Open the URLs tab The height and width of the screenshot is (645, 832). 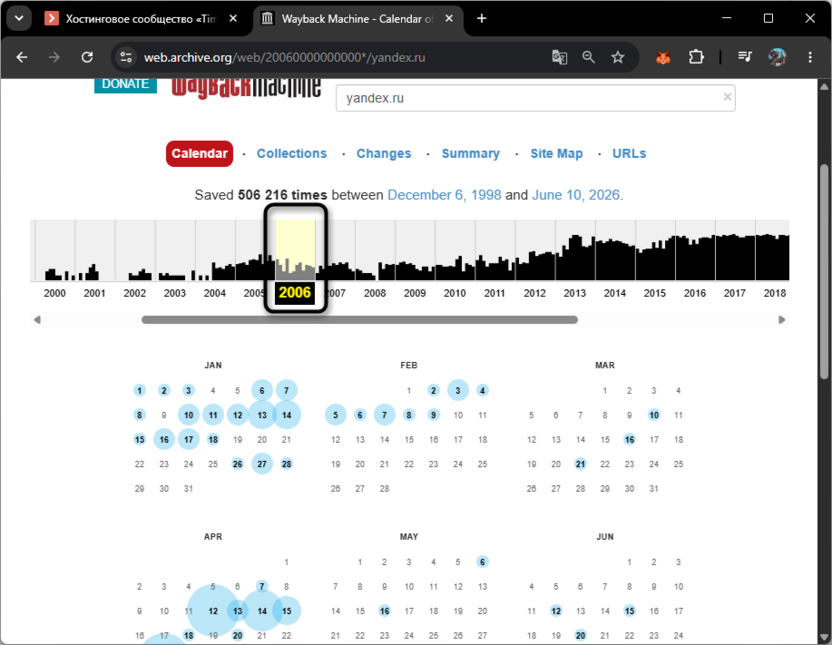coord(629,154)
